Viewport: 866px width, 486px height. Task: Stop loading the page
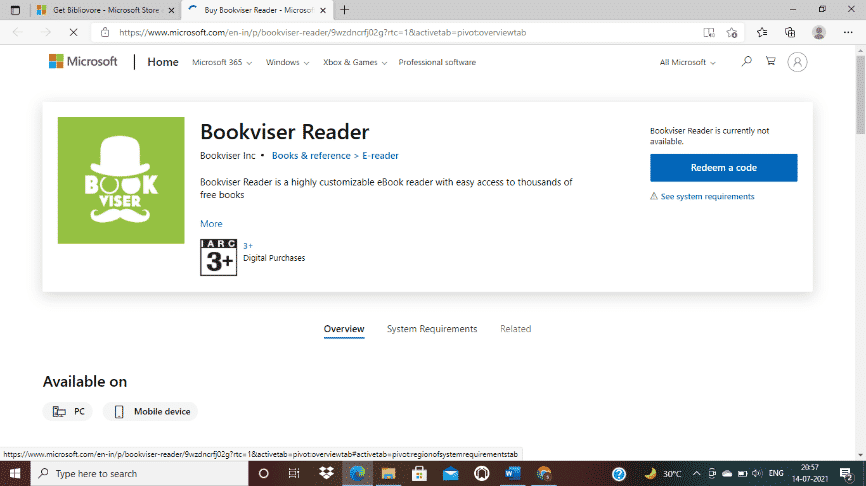73,33
